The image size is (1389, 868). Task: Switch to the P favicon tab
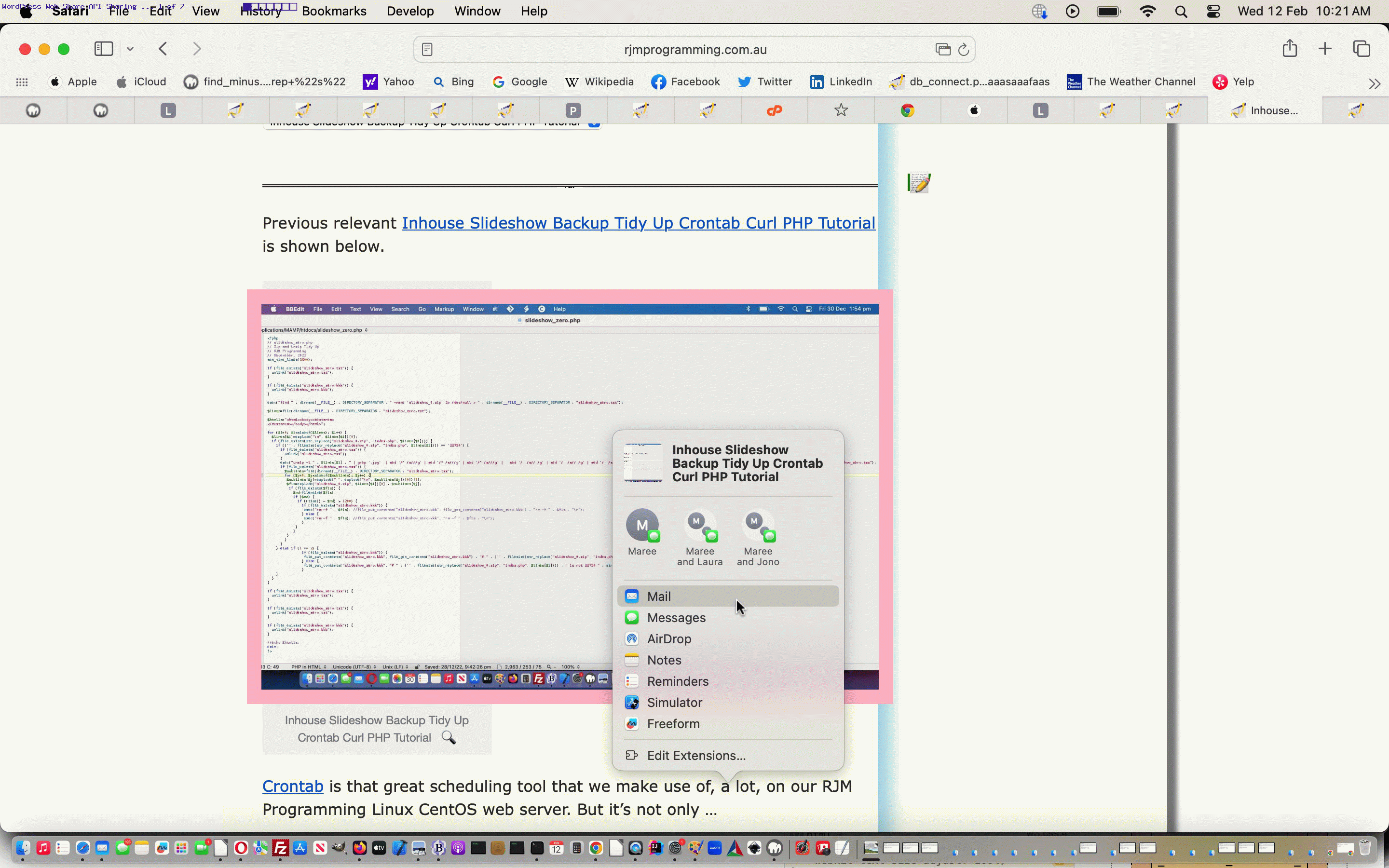[x=573, y=110]
